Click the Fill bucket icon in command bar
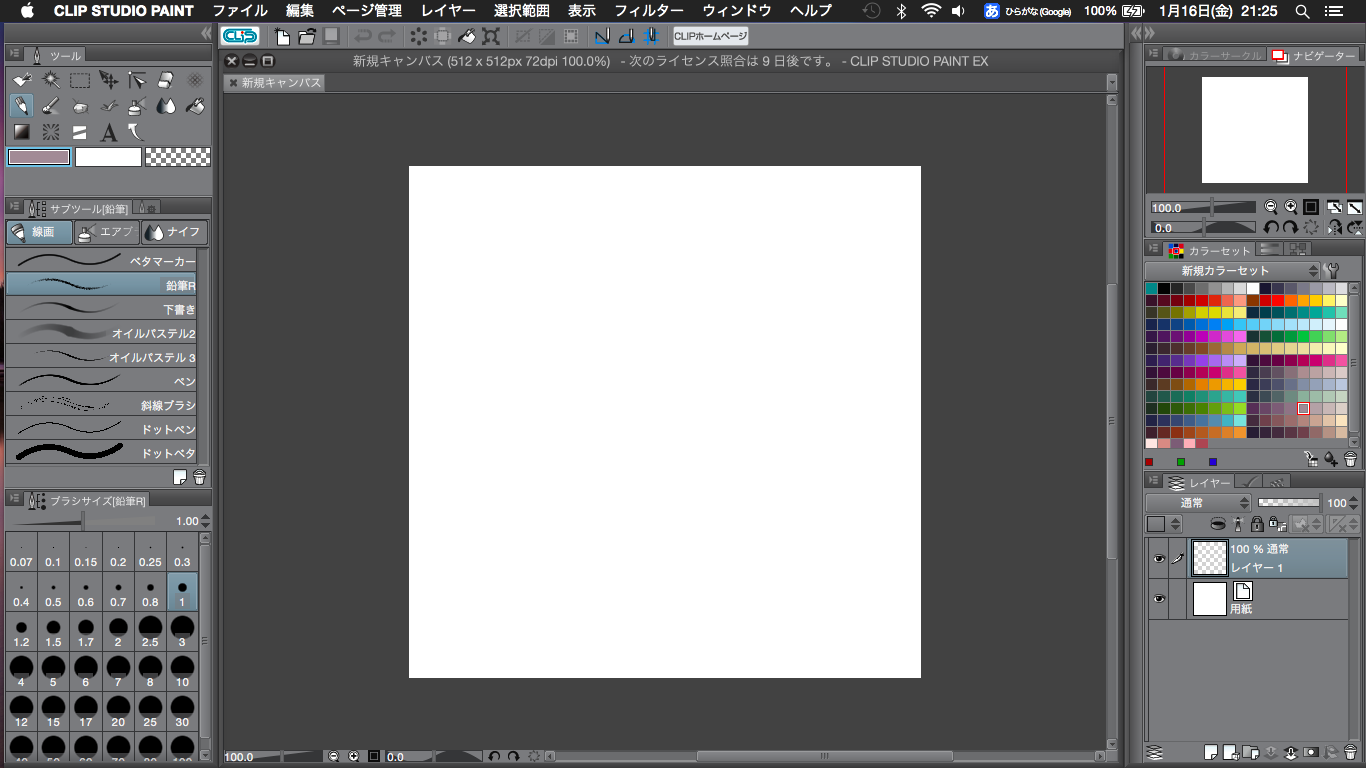 point(466,37)
